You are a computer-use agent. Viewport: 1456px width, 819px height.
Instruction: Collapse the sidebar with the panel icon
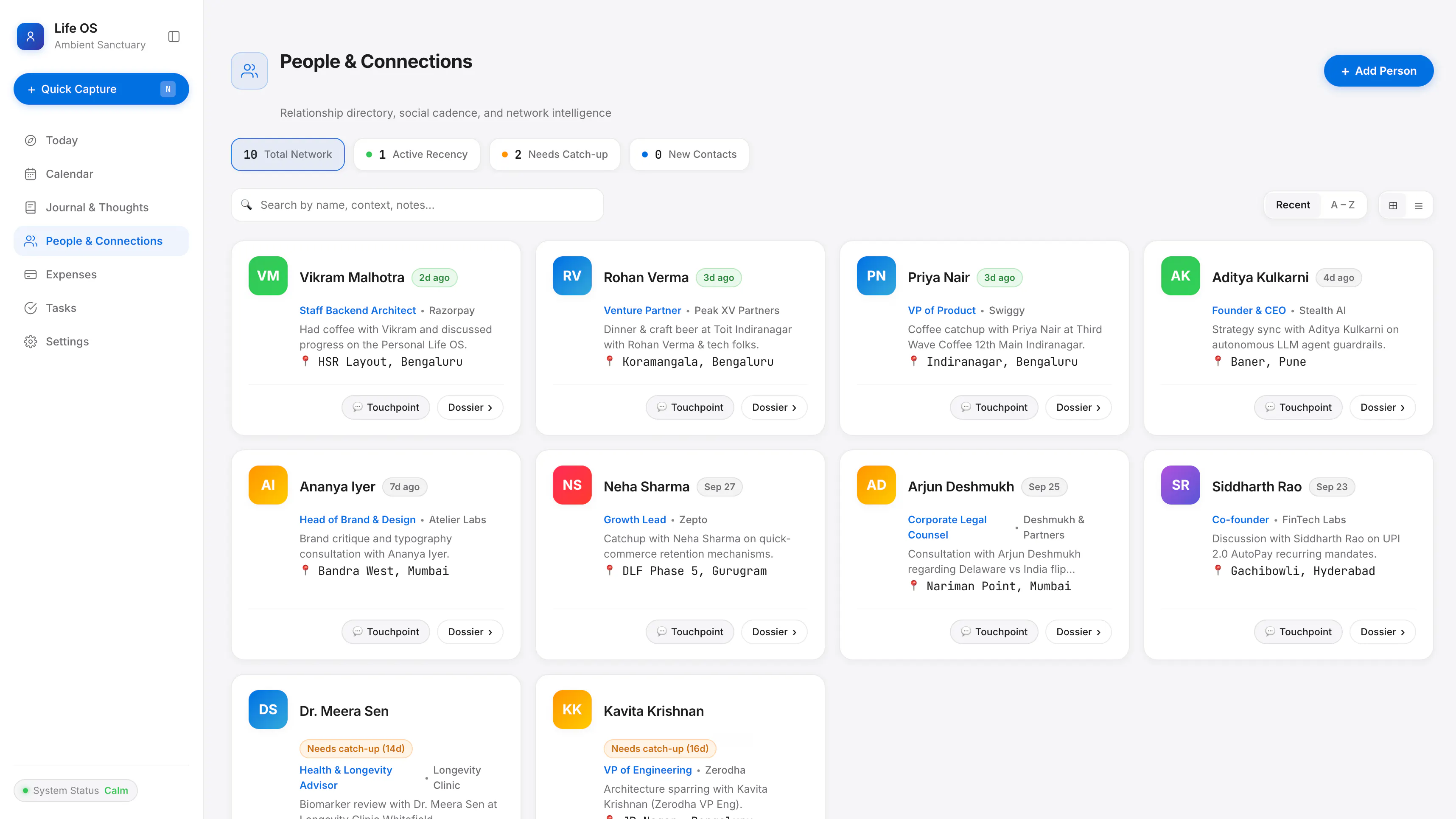(x=174, y=37)
